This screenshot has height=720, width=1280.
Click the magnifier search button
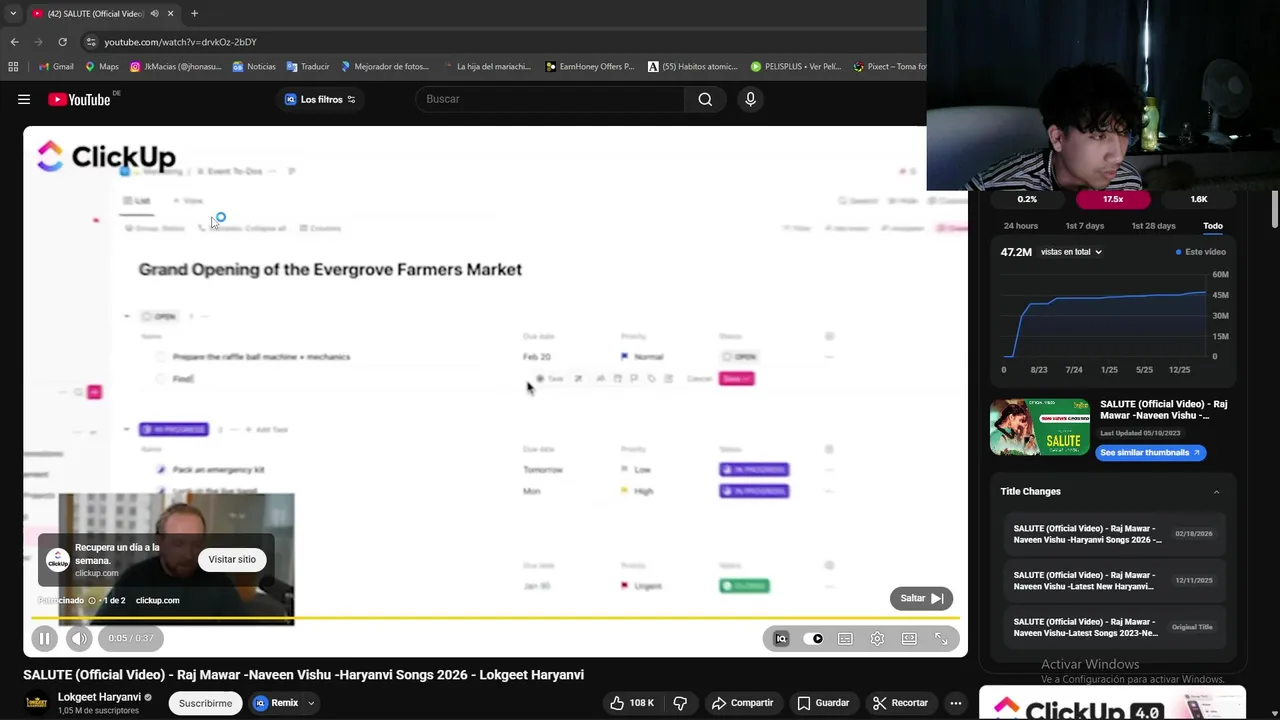(x=705, y=99)
